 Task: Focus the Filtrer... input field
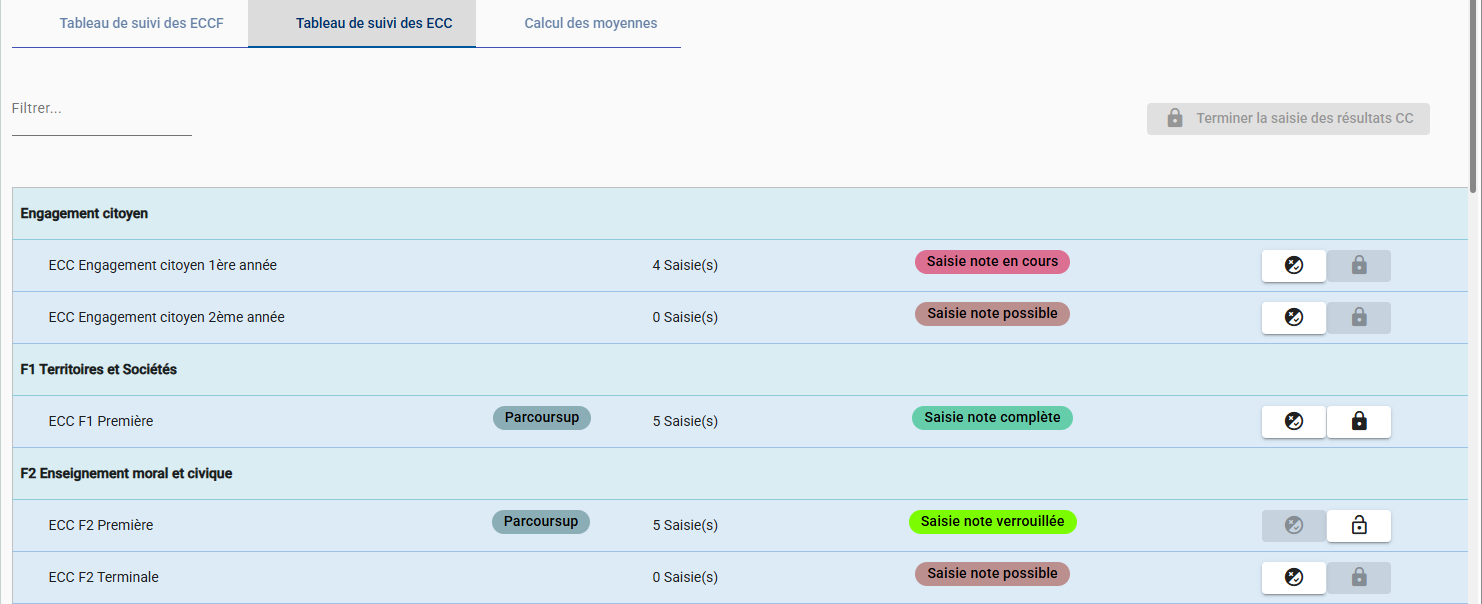coord(102,110)
